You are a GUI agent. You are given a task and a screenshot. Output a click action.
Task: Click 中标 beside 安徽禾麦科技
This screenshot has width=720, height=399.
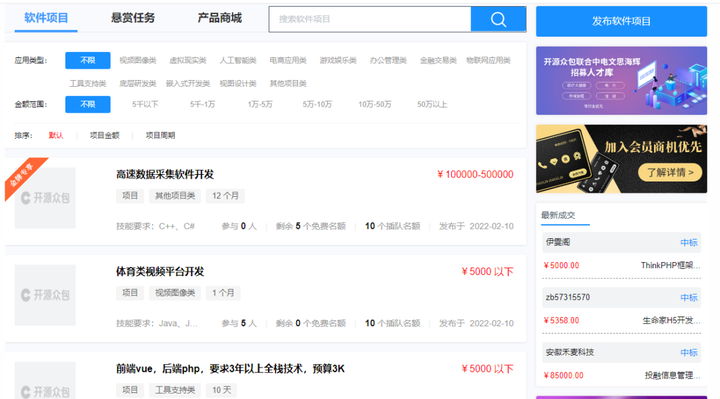tap(689, 353)
